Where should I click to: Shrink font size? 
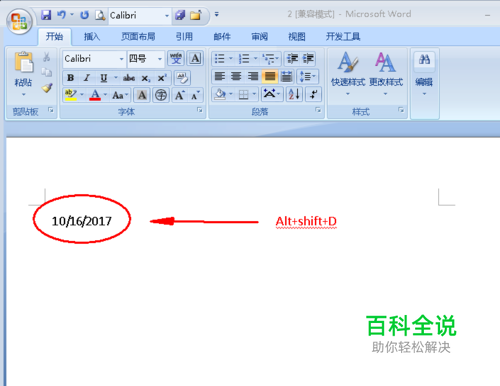tap(195, 95)
